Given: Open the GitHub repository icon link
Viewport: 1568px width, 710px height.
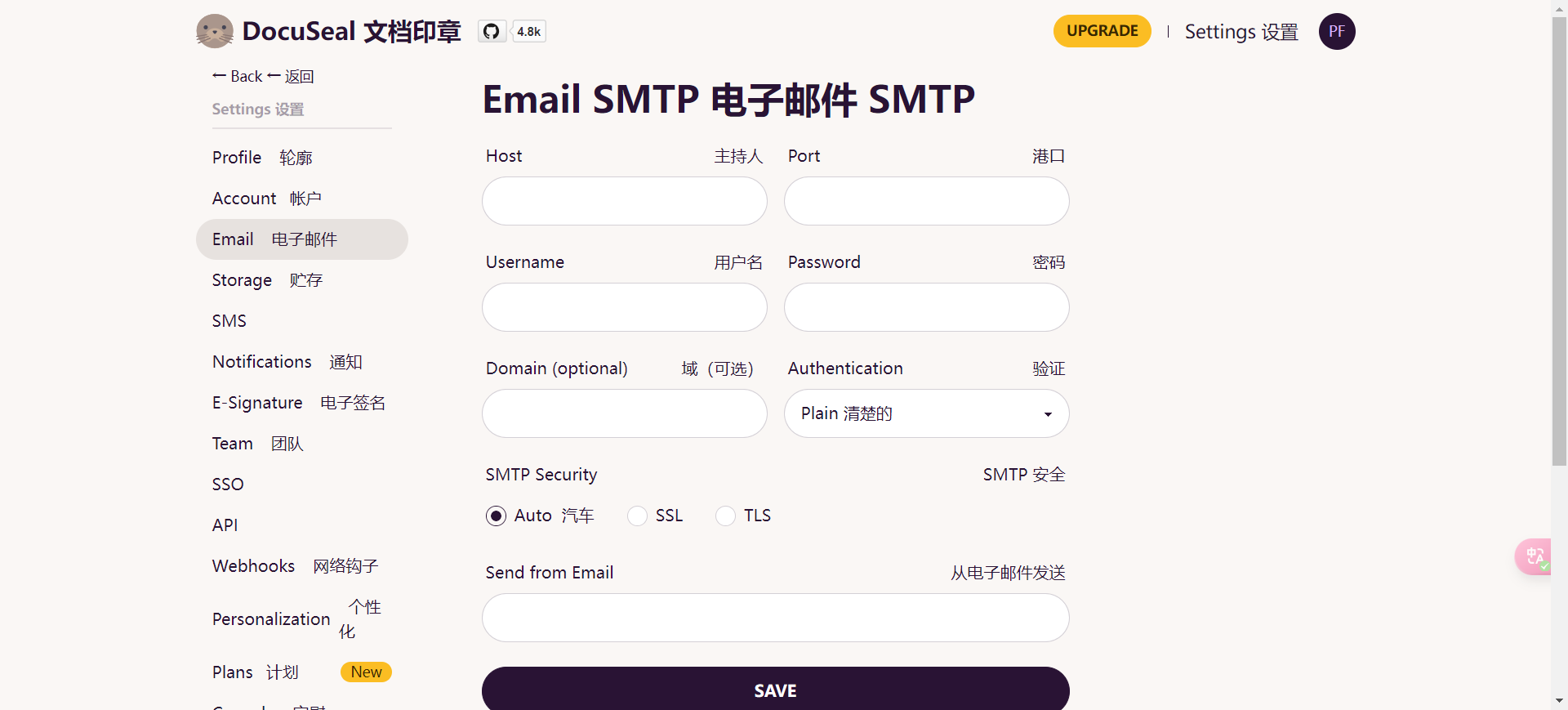Looking at the screenshot, I should 491,32.
